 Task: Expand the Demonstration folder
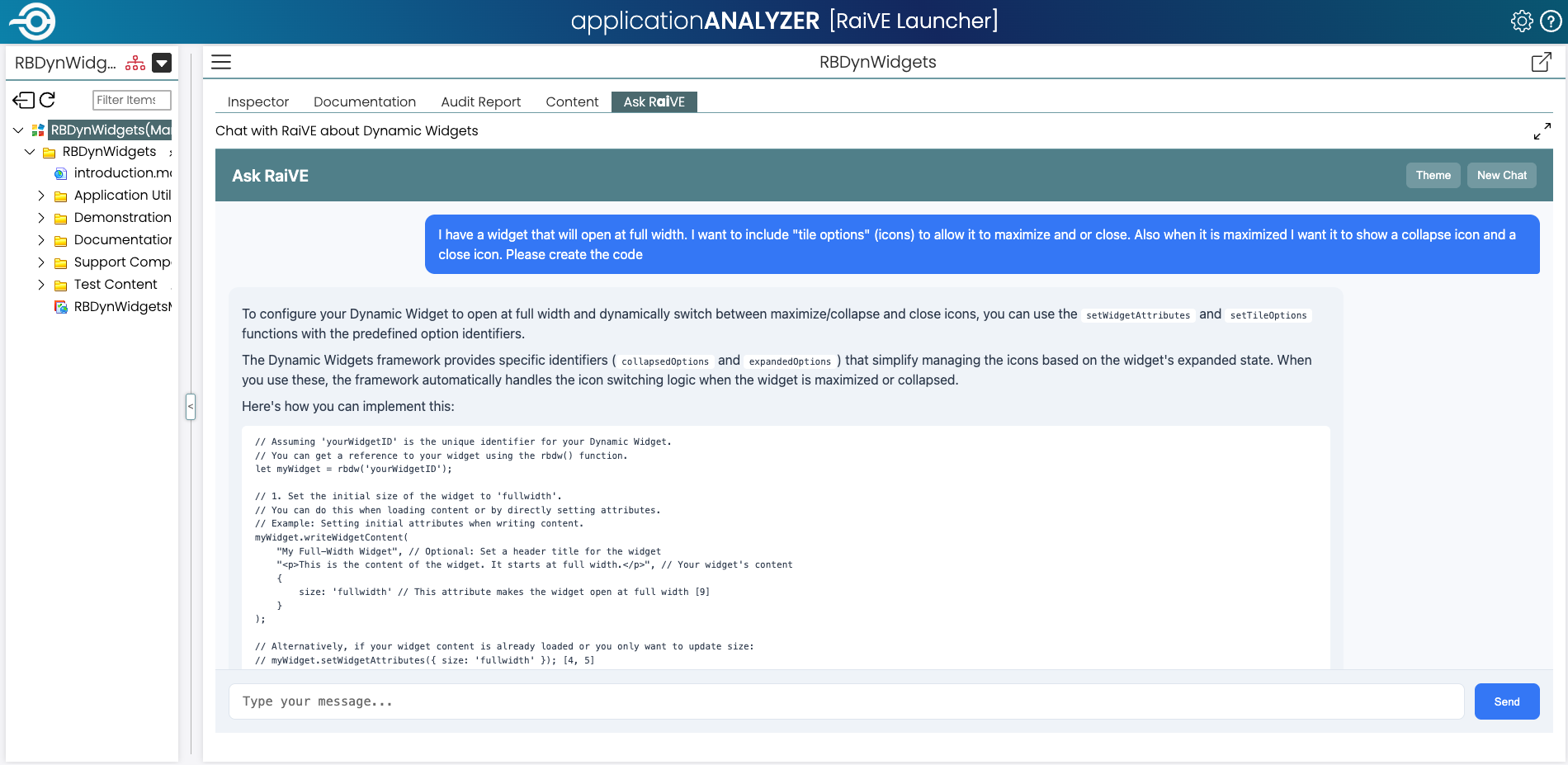click(41, 218)
